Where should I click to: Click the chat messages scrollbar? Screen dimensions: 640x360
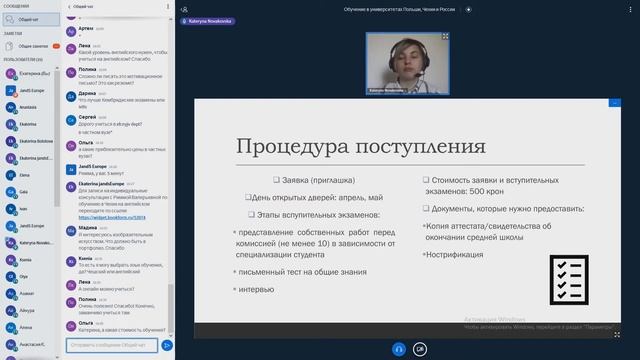(171, 308)
